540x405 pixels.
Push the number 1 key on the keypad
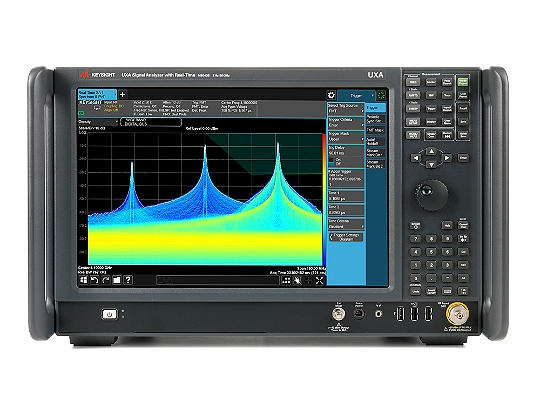point(415,265)
